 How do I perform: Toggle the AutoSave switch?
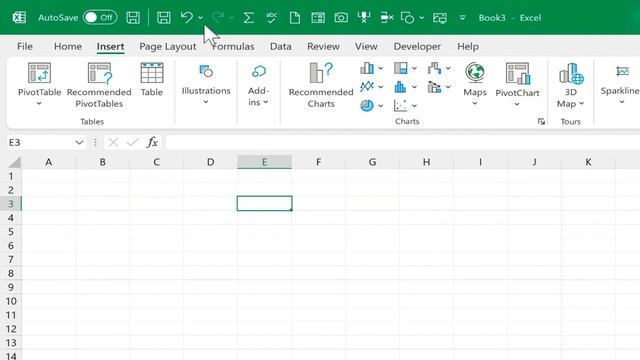[x=100, y=18]
